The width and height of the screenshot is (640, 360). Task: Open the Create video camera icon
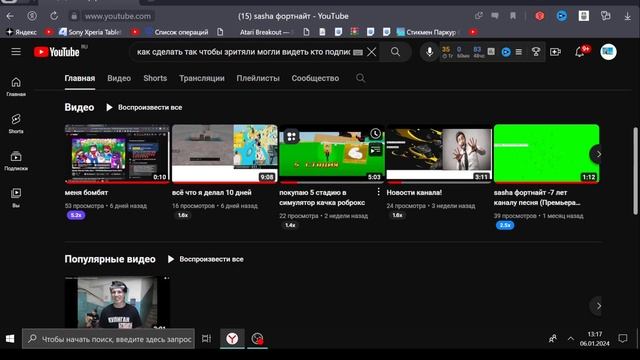[x=556, y=52]
